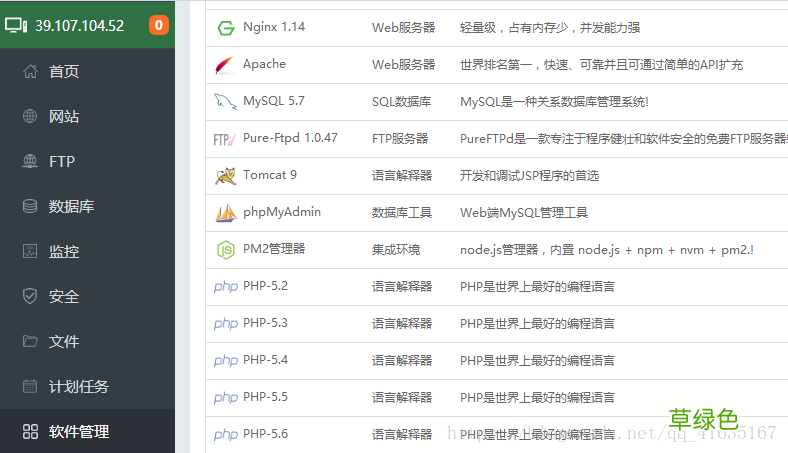Click the PHP-5.5 software name
The height and width of the screenshot is (453, 788).
pos(265,396)
